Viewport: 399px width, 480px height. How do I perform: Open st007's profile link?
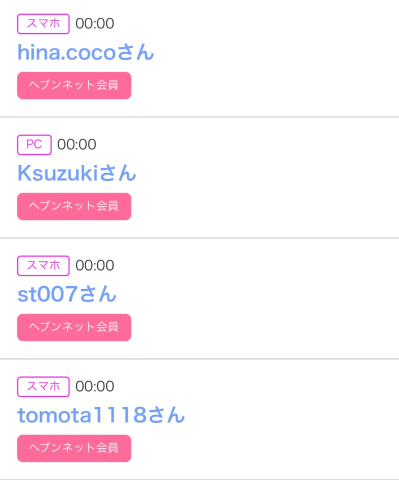click(x=67, y=294)
